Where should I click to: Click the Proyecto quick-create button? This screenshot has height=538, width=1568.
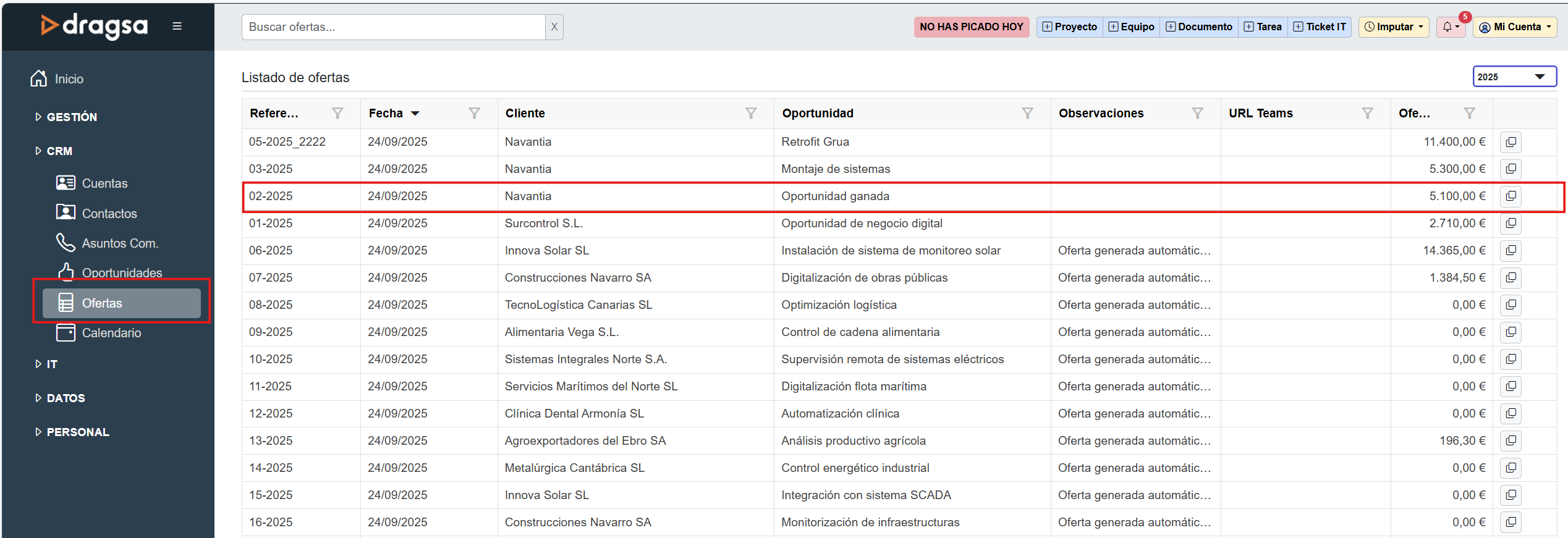tap(1069, 27)
